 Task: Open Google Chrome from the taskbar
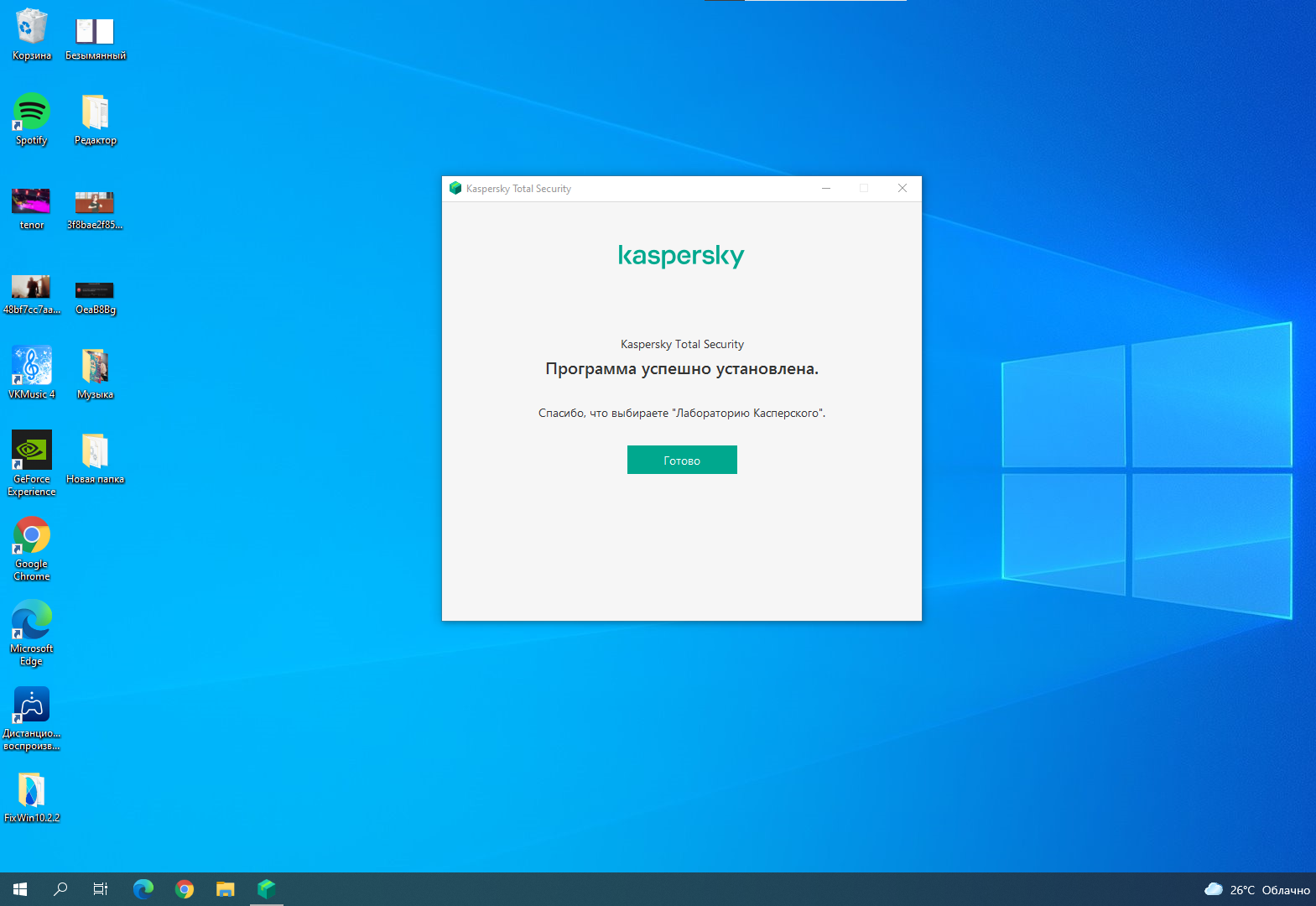185,889
